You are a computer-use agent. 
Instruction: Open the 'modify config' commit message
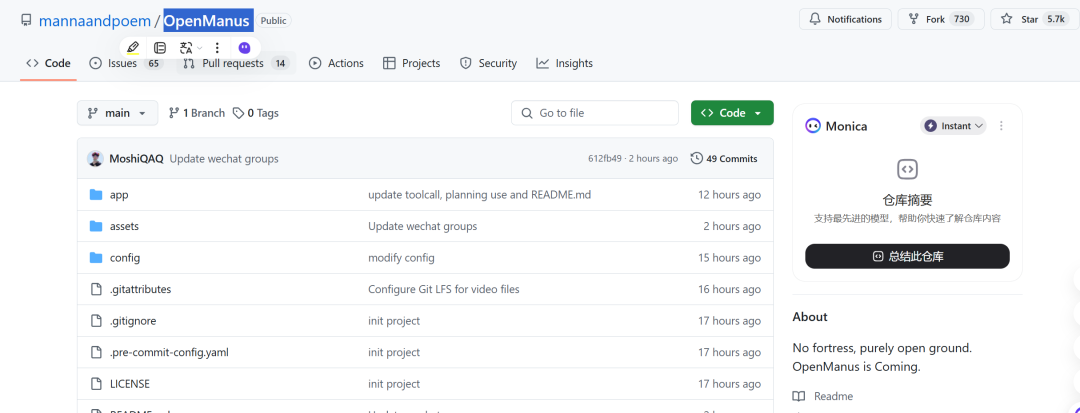401,258
